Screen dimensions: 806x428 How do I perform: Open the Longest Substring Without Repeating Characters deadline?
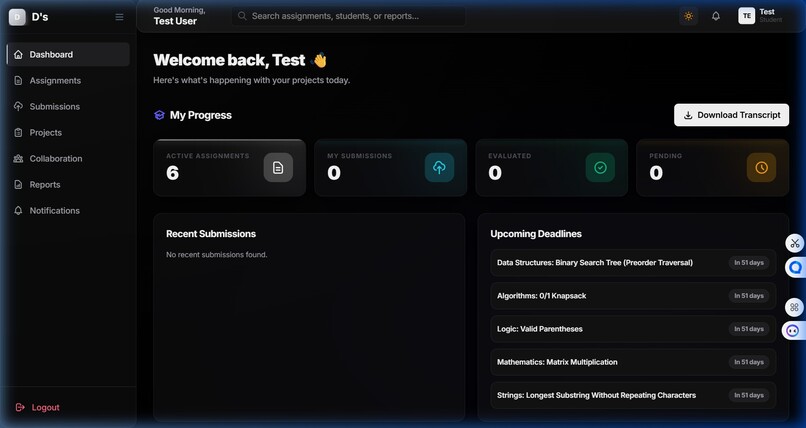pos(633,395)
